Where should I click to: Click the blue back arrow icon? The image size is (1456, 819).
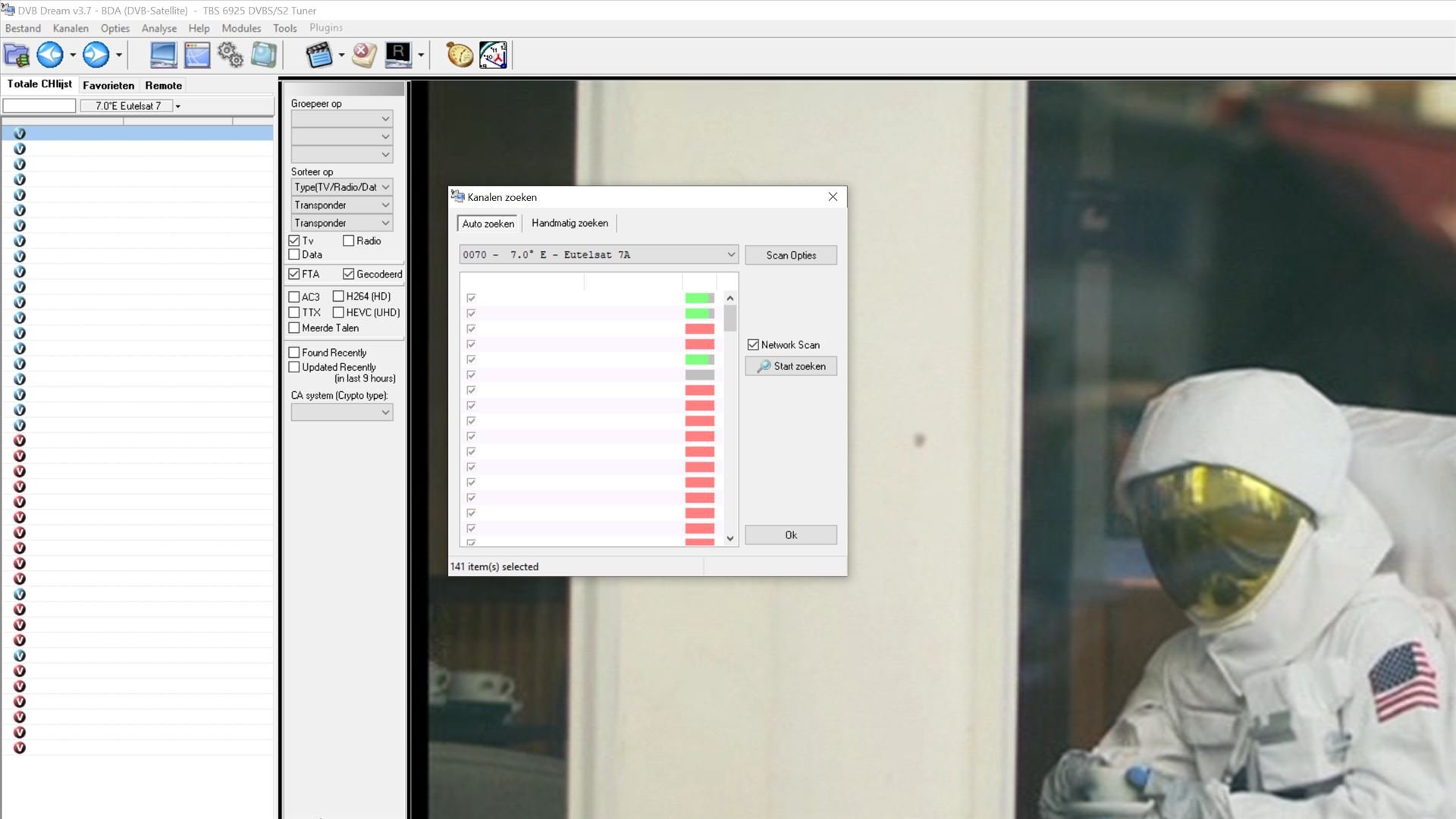pyautogui.click(x=50, y=55)
